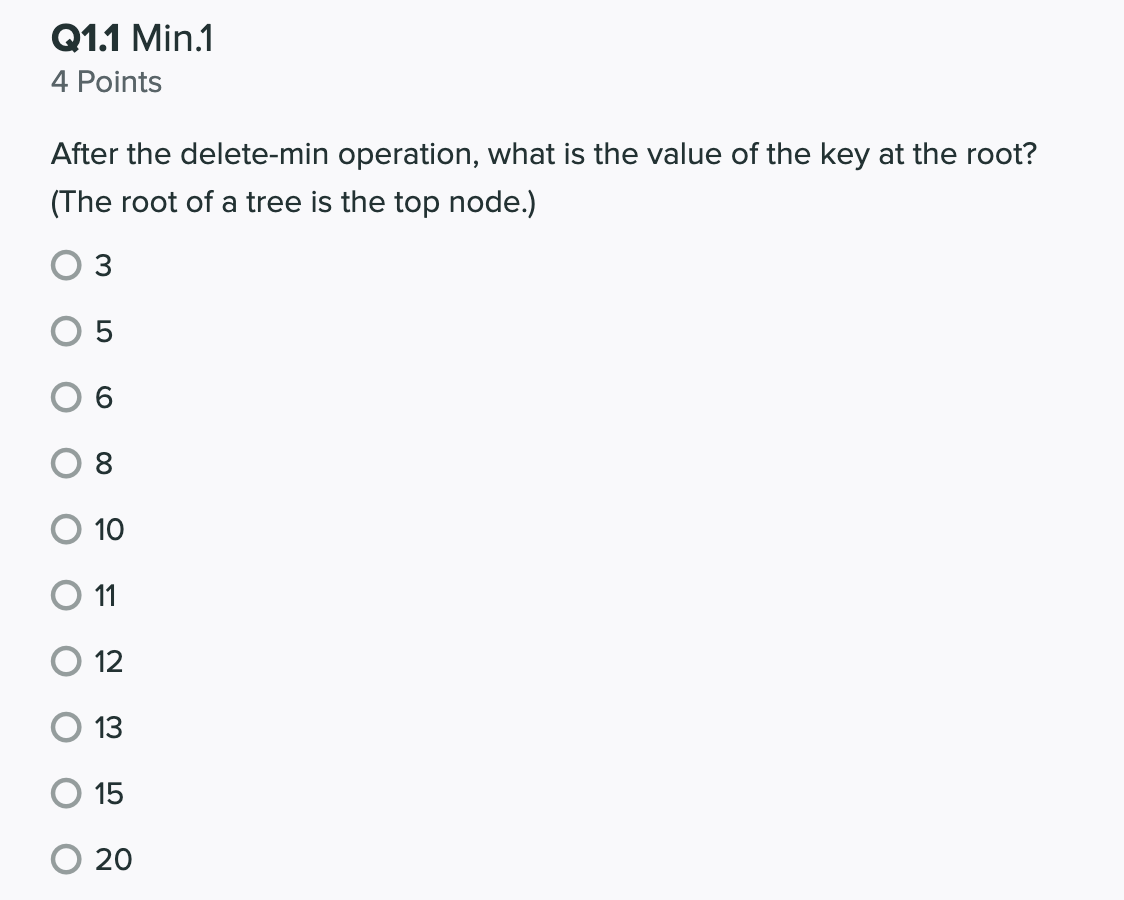Viewport: 1124px width, 900px height.
Task: Click the number label 10 text
Action: [110, 530]
